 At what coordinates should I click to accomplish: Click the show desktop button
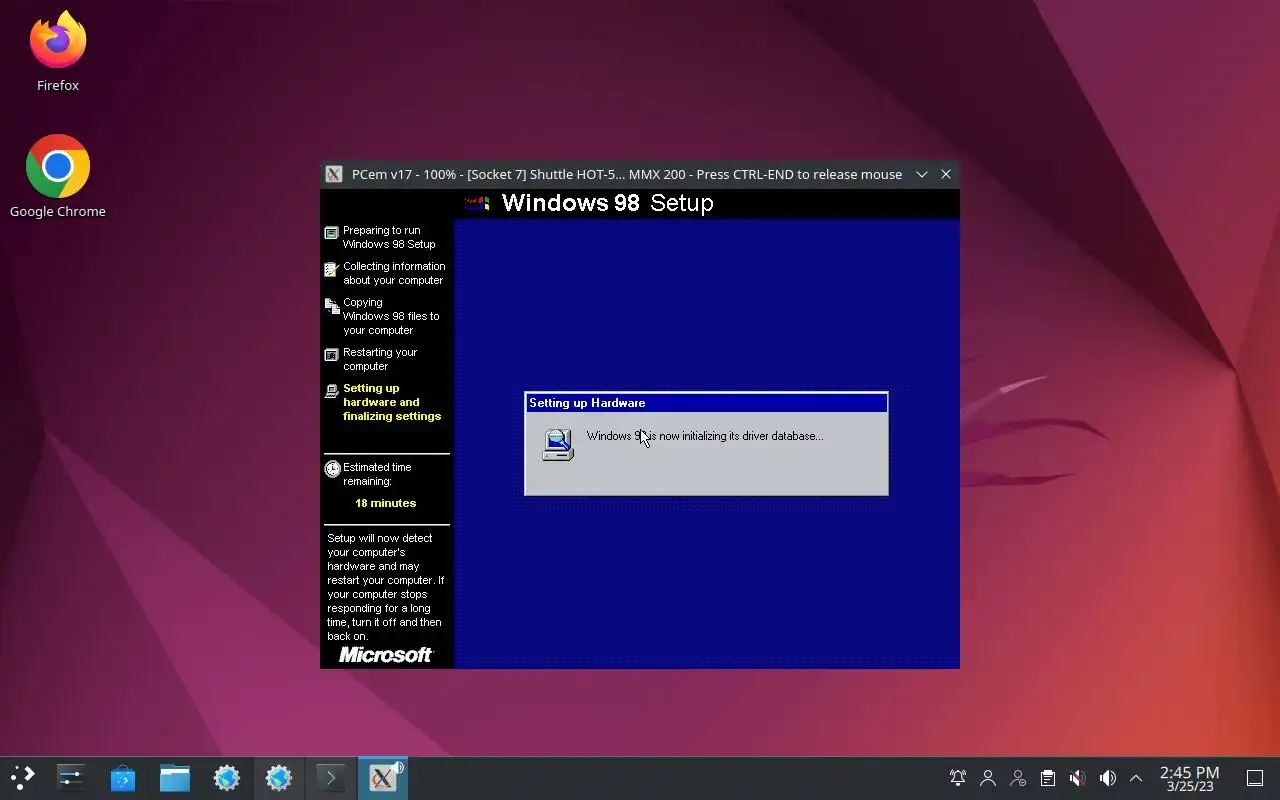click(x=1255, y=778)
